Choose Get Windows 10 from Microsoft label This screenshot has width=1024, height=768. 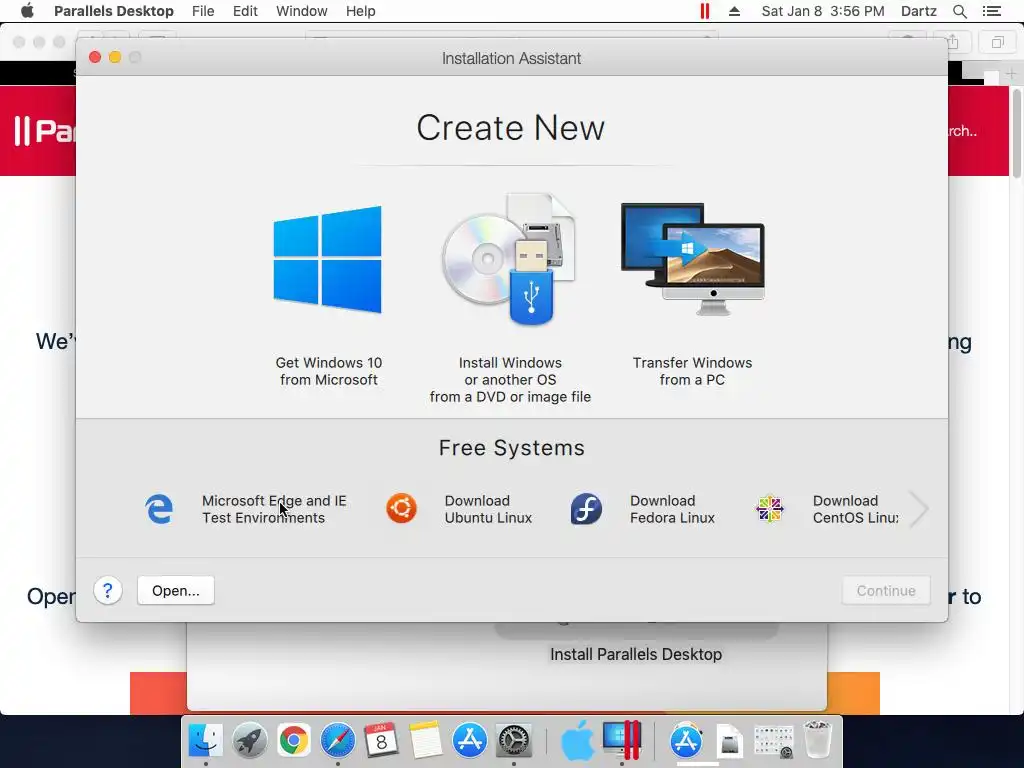pyautogui.click(x=328, y=371)
